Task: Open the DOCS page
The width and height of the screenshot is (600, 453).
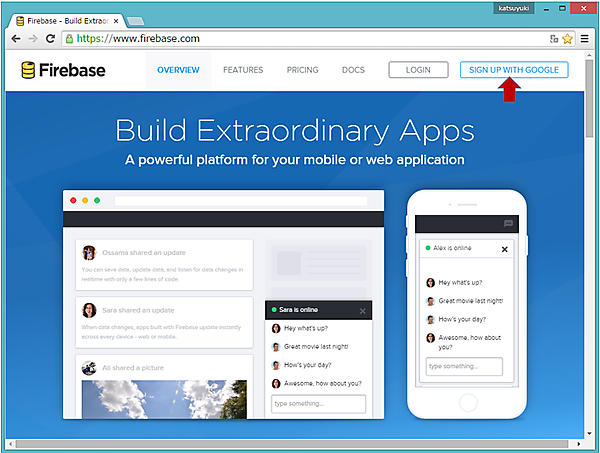Action: pyautogui.click(x=353, y=70)
